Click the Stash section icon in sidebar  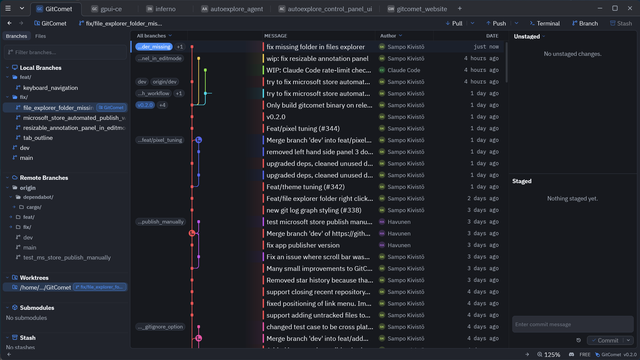[x=15, y=338]
